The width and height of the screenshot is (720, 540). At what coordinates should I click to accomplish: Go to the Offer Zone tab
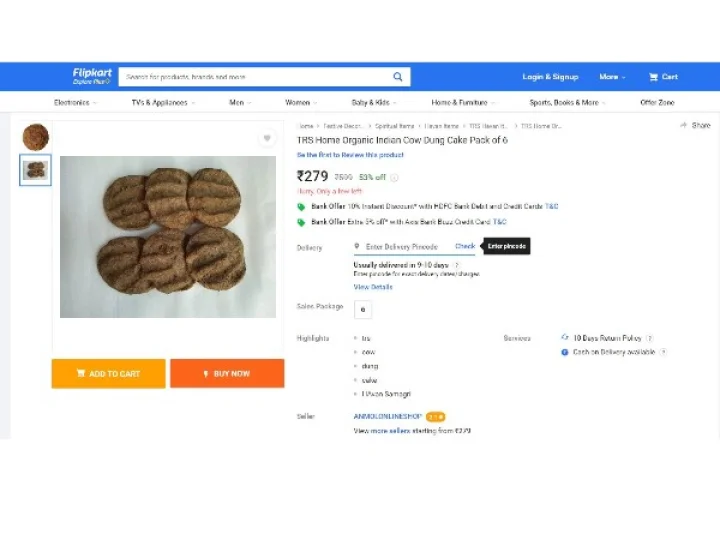pos(657,102)
